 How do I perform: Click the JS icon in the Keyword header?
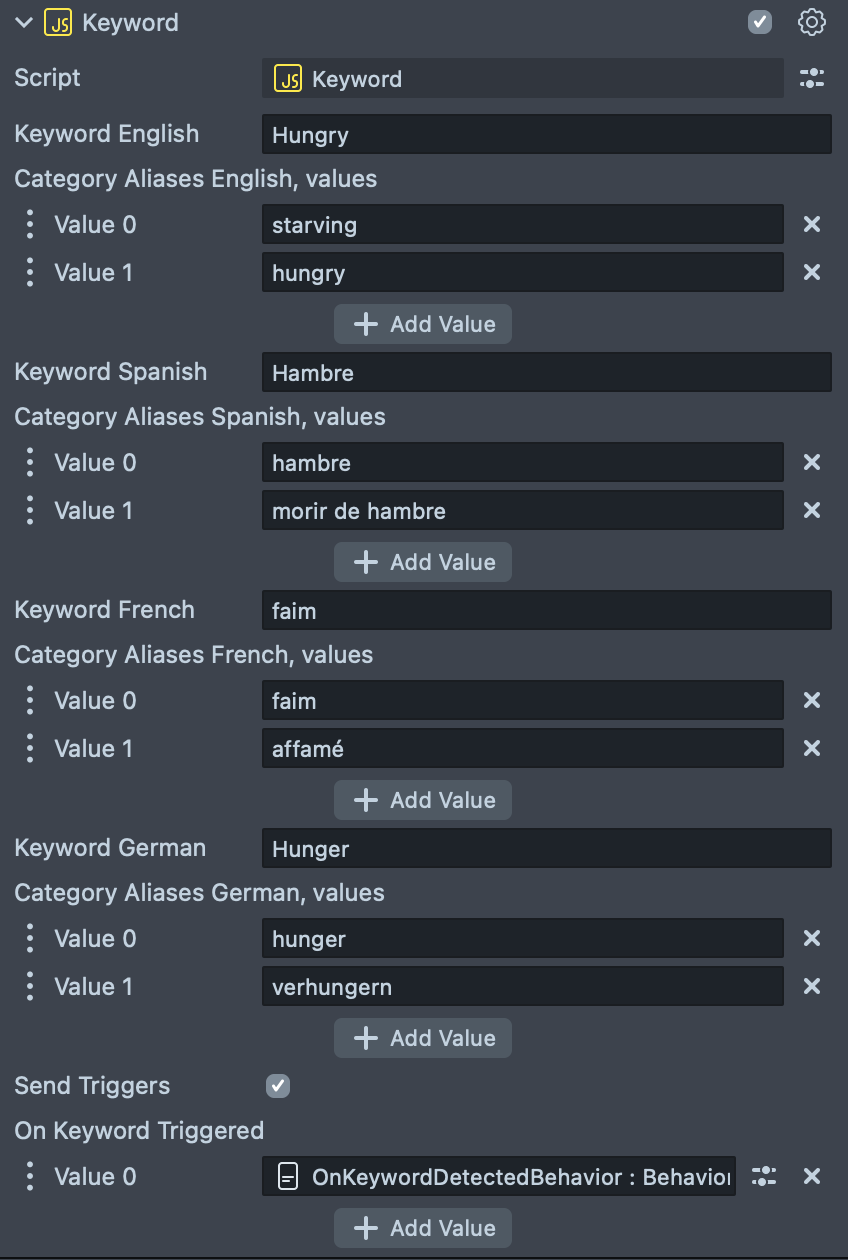pos(58,23)
